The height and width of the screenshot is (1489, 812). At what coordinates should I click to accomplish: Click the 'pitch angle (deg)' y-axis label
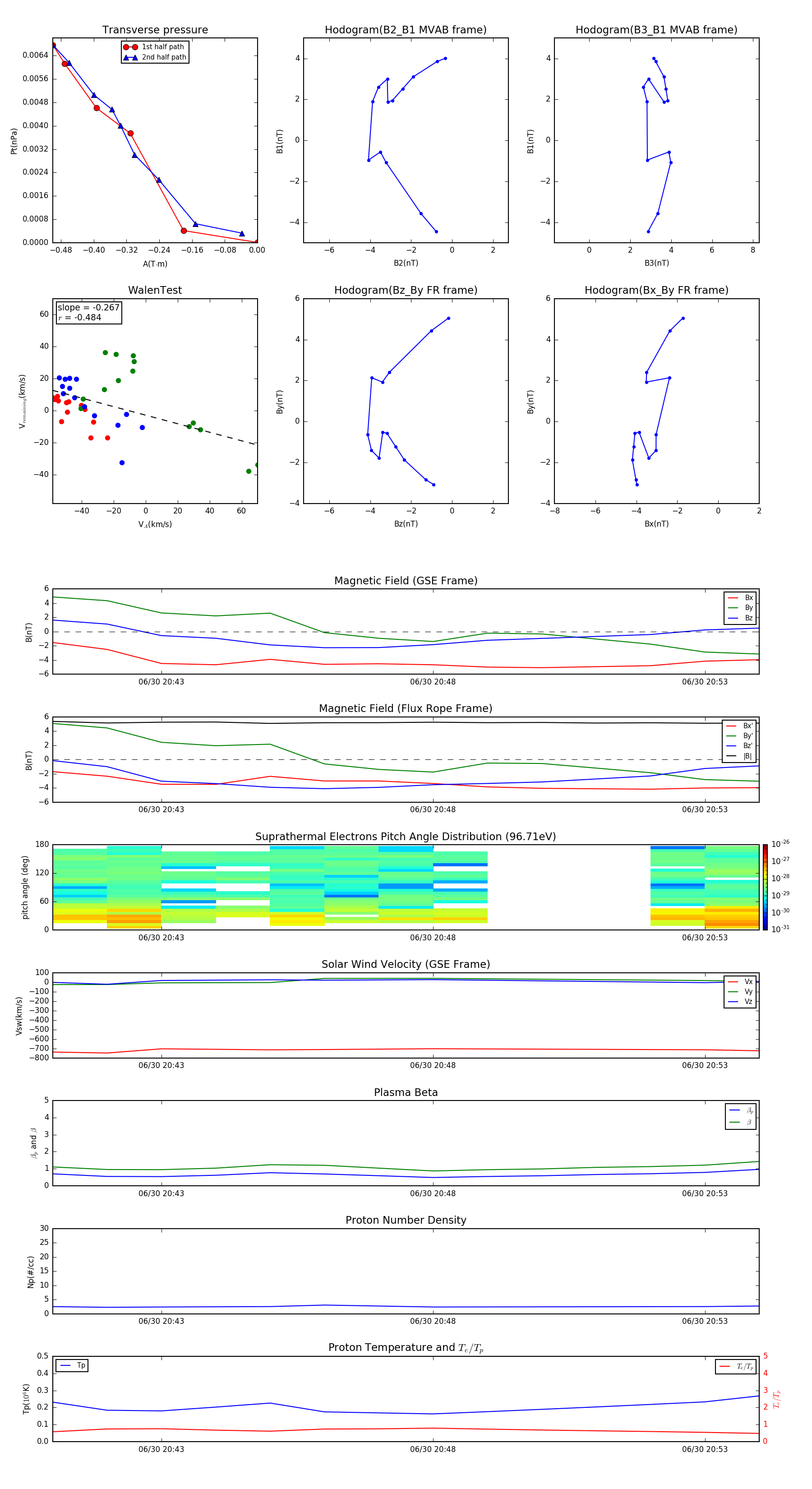(x=25, y=887)
